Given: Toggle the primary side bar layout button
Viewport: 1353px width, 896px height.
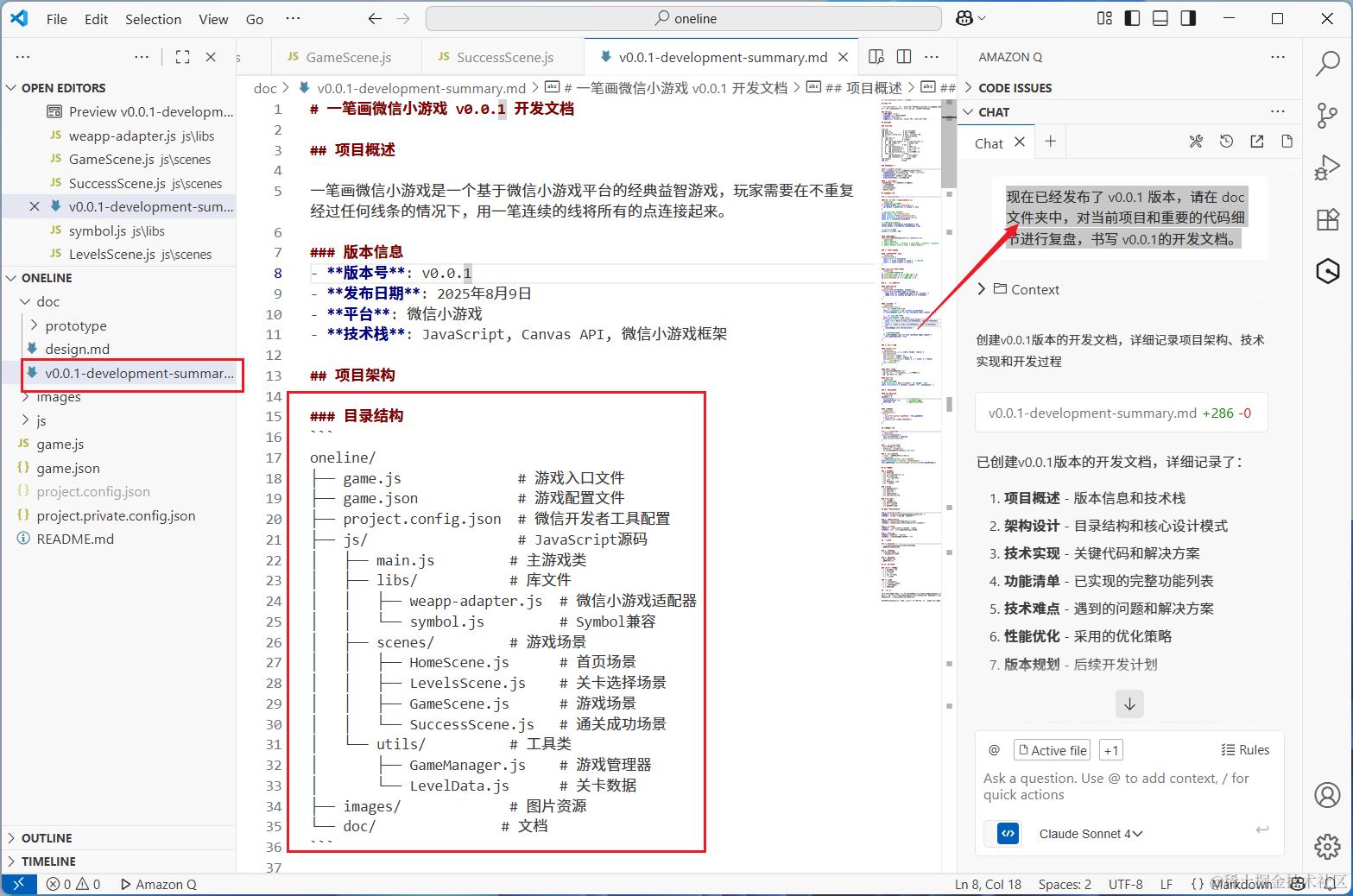Looking at the screenshot, I should [x=1133, y=18].
